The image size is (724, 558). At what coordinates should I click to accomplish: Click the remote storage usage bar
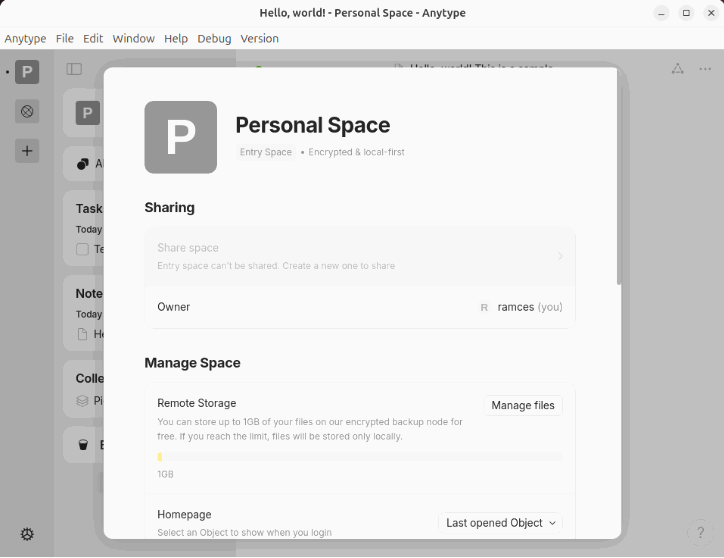tap(360, 457)
